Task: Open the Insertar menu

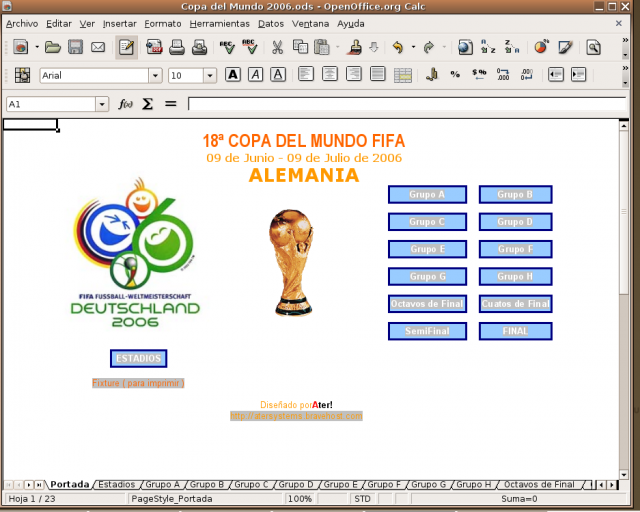Action: 120,24
